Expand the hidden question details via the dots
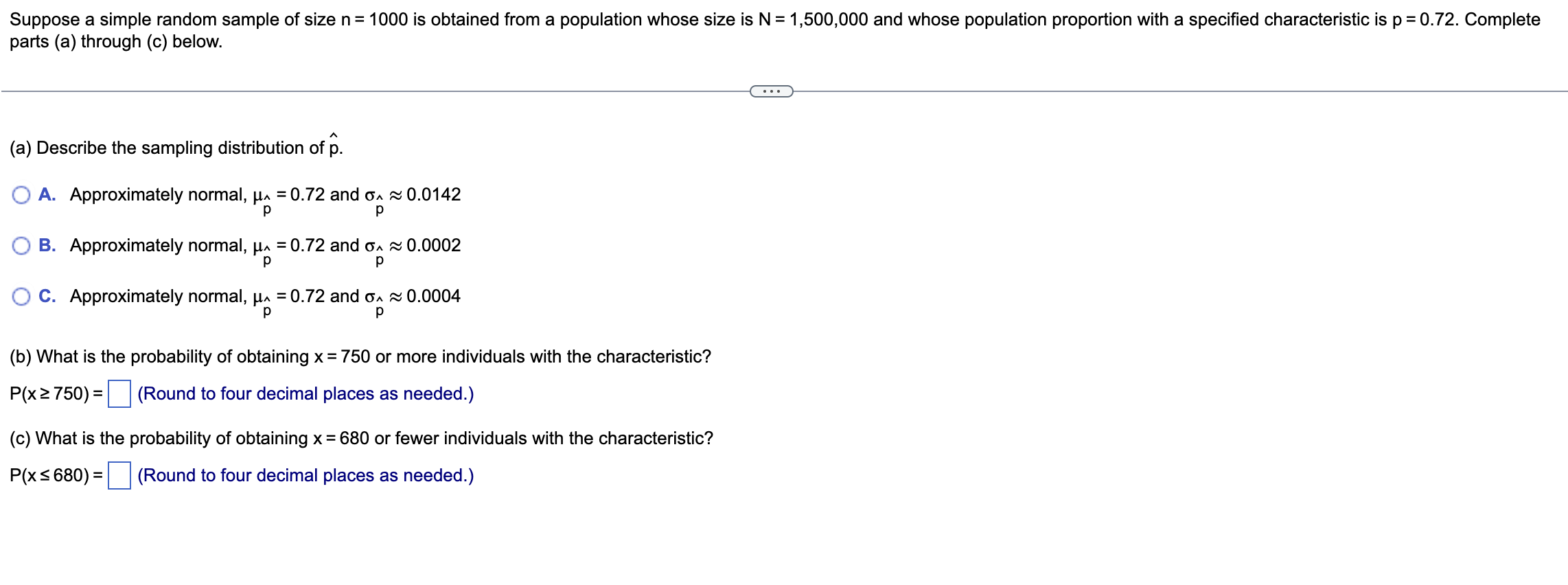Image resolution: width=1568 pixels, height=585 pixels. [x=772, y=90]
